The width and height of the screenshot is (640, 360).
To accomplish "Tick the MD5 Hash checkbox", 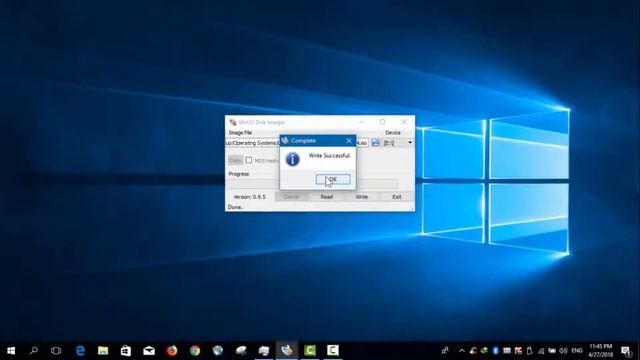I will point(249,160).
